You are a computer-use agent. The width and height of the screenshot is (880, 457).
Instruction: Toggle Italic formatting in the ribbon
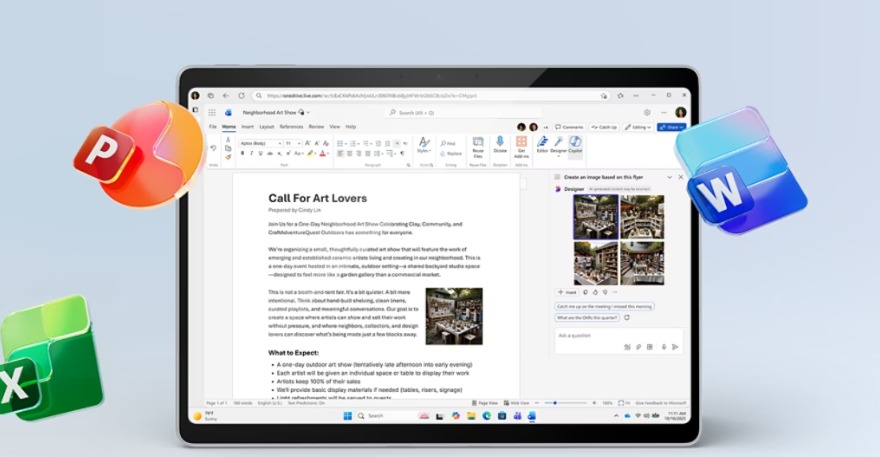(x=251, y=153)
